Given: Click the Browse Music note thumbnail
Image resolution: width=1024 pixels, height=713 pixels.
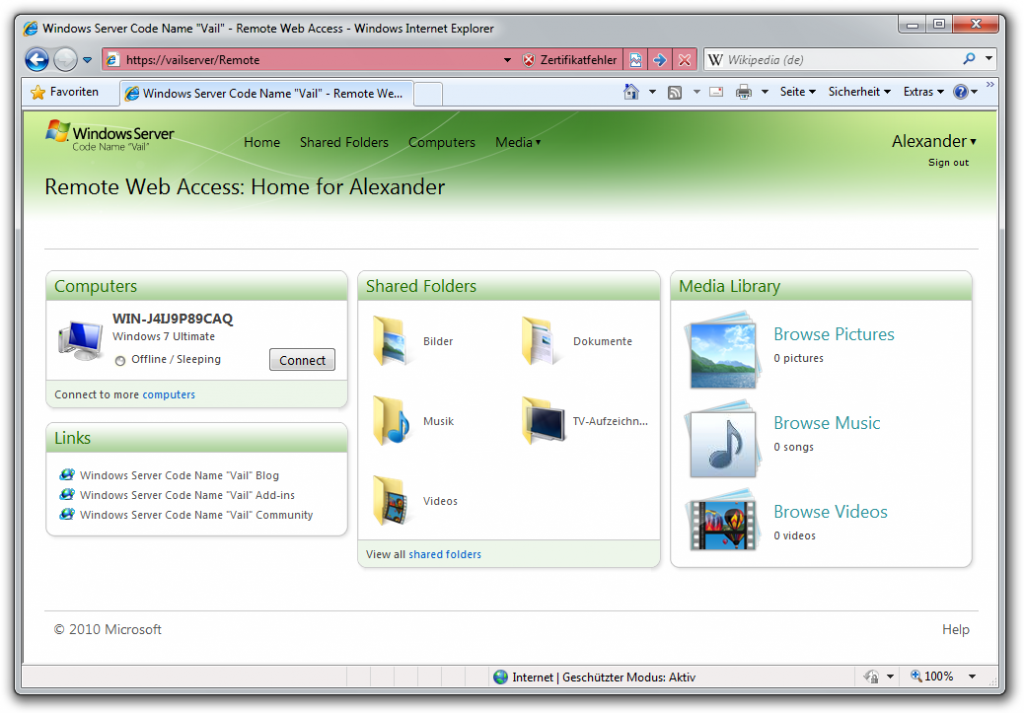Looking at the screenshot, I should [722, 439].
